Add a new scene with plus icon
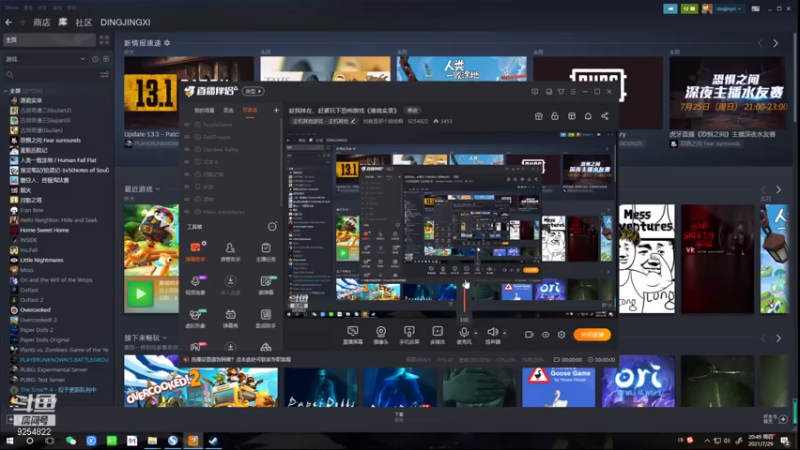Viewport: 800px width, 450px height. [276, 110]
